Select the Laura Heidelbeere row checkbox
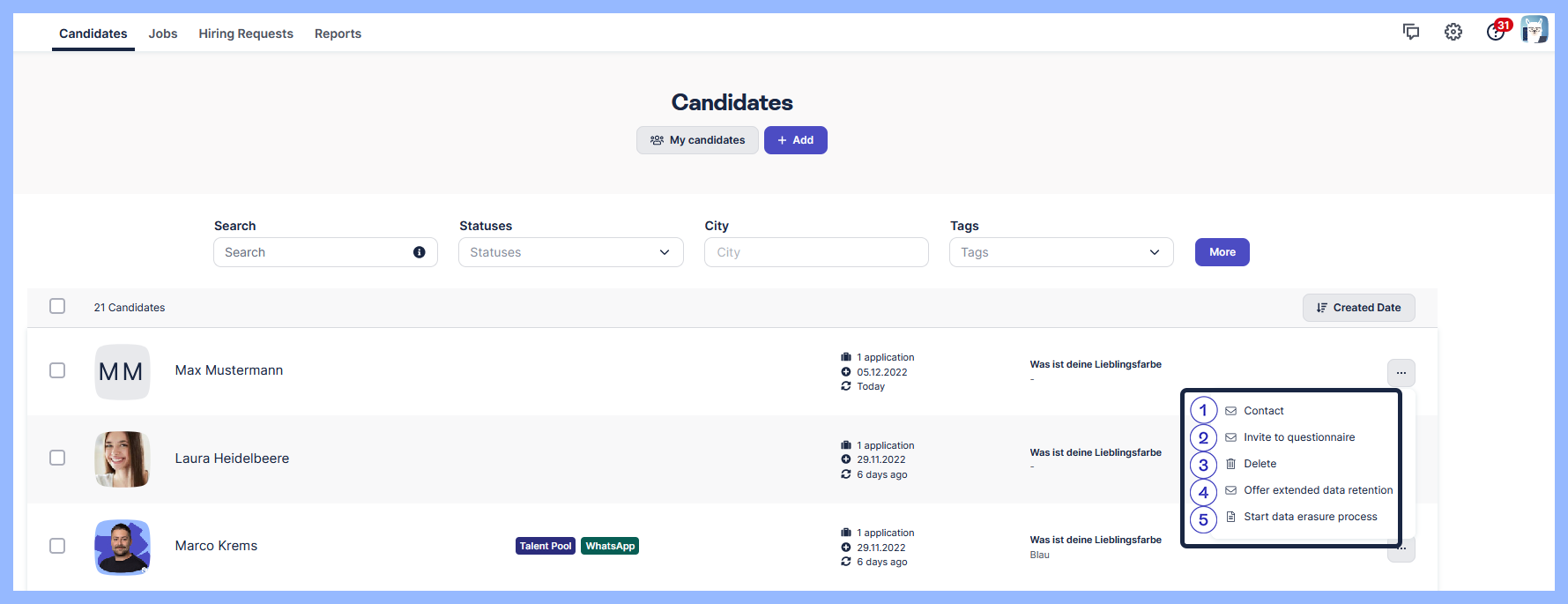The image size is (1568, 604). click(57, 458)
